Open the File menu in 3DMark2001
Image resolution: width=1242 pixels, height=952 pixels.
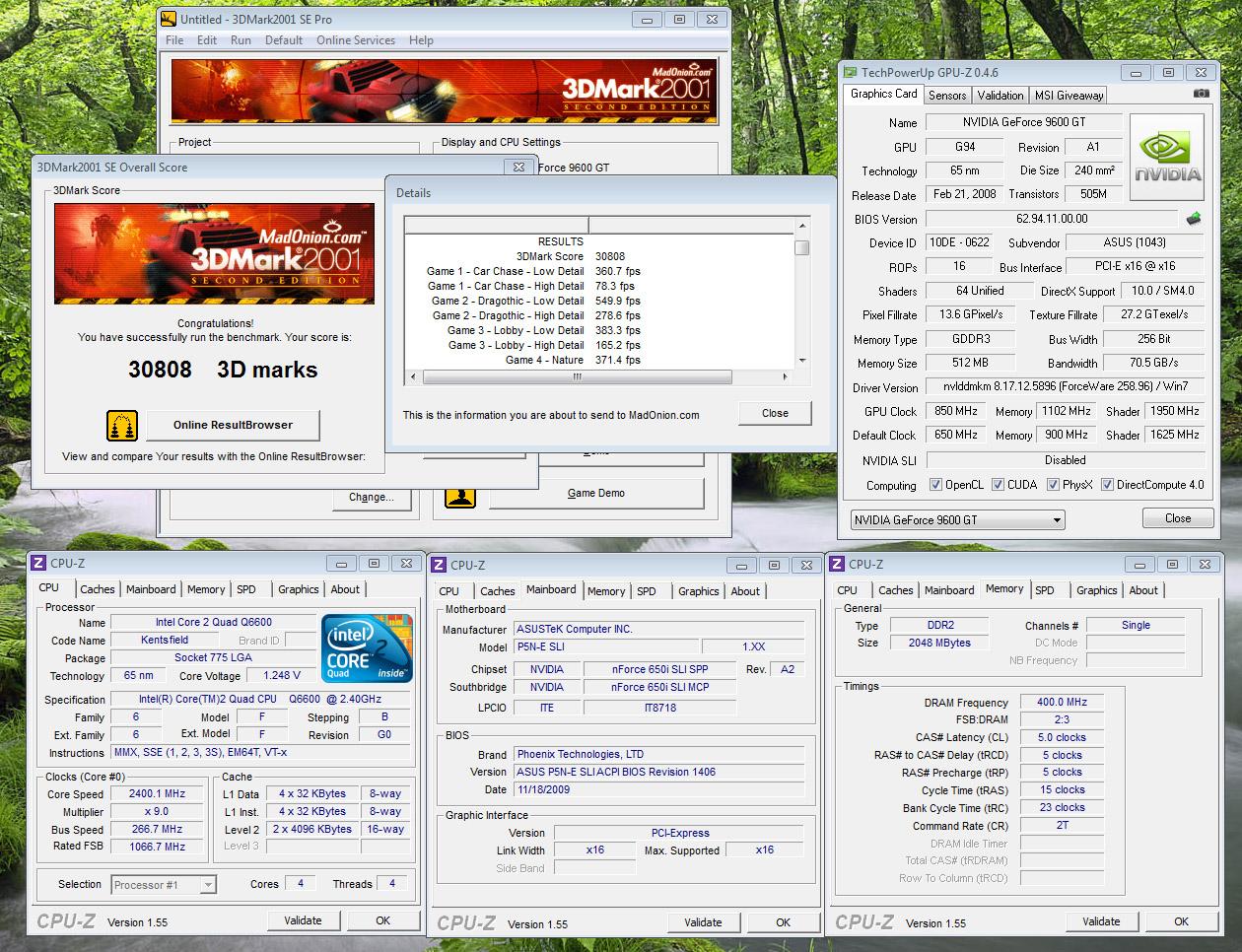(x=174, y=40)
